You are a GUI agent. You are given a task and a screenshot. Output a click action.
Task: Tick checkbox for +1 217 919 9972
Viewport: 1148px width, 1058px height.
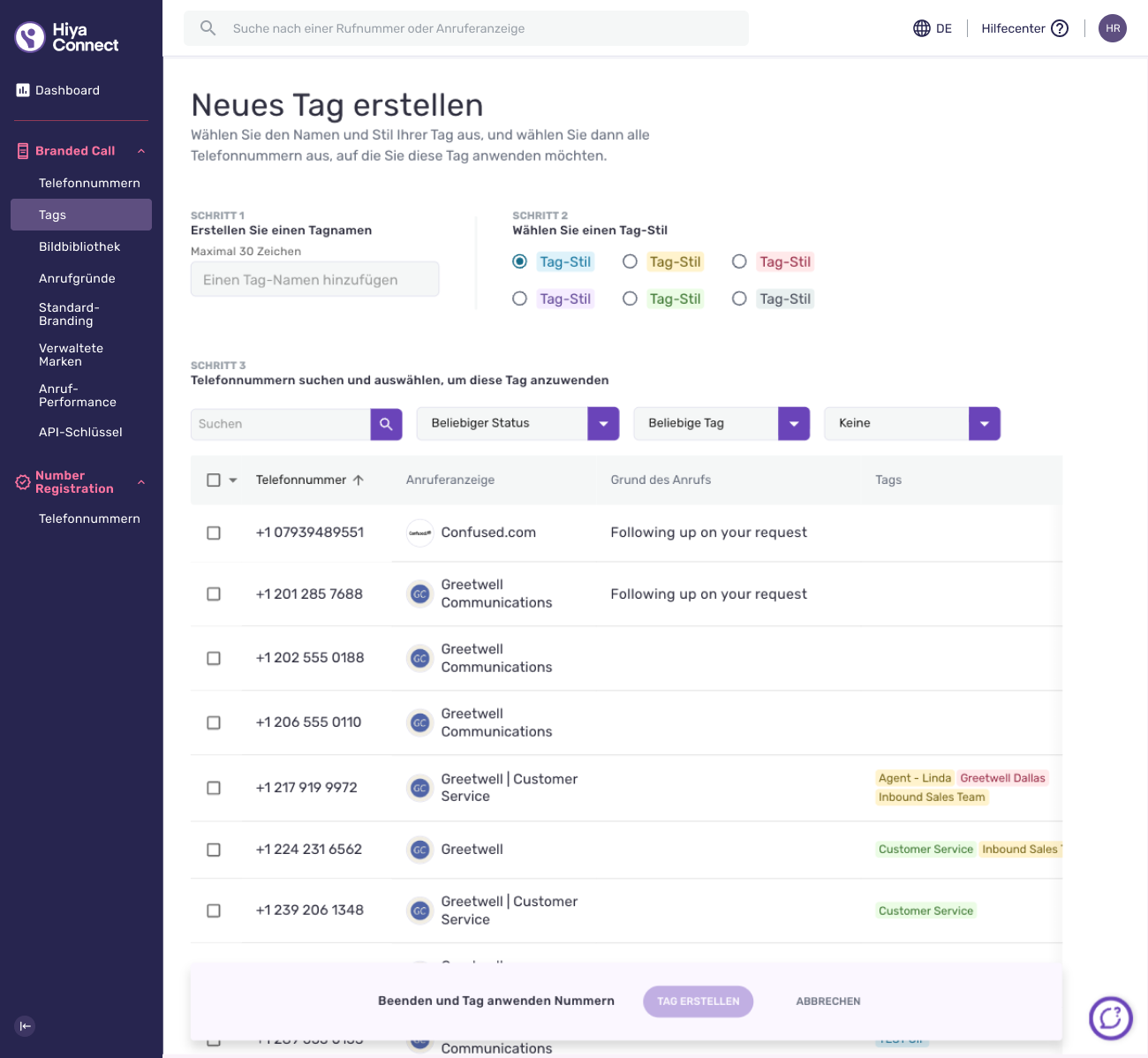214,788
